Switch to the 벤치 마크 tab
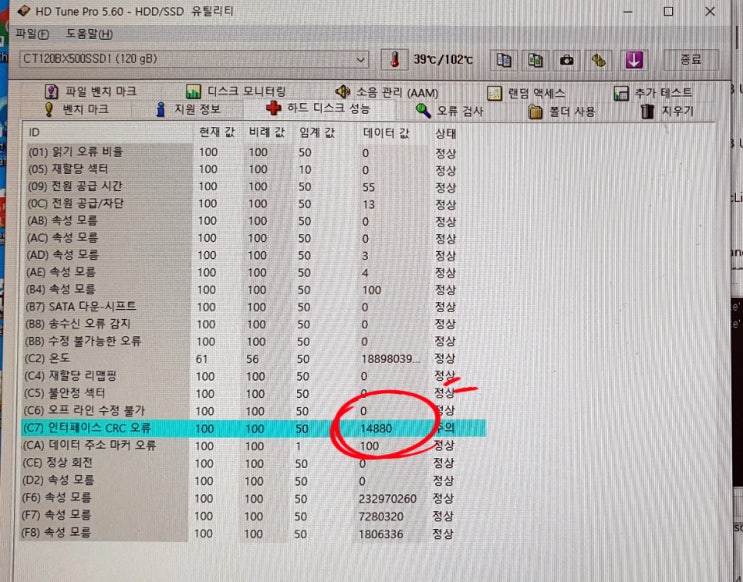This screenshot has width=743, height=582. click(x=76, y=109)
